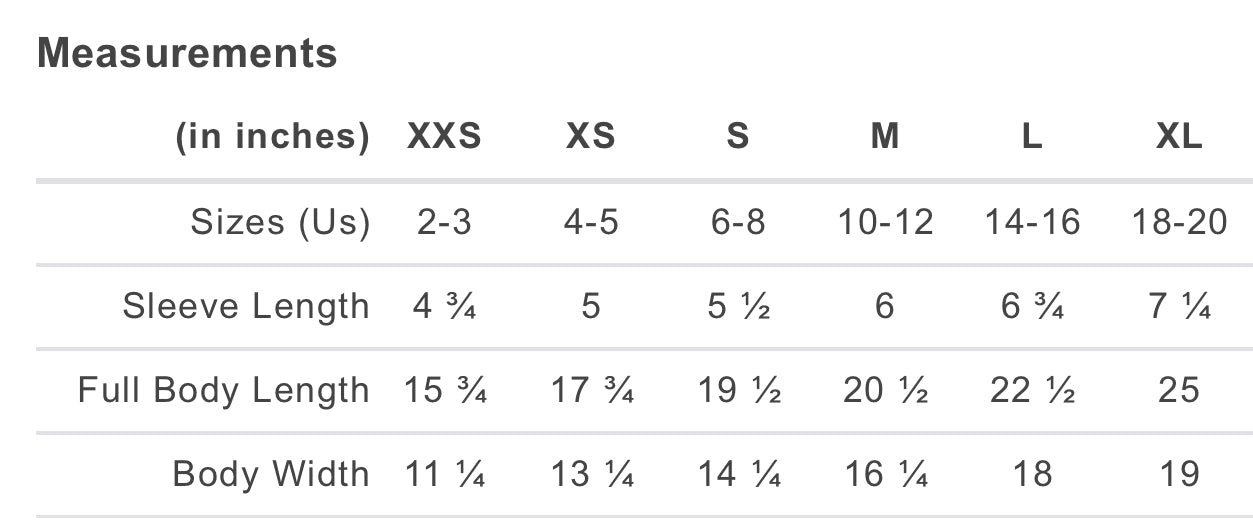This screenshot has width=1253, height=523.
Task: Select the XL body width value 19
Action: (1179, 474)
